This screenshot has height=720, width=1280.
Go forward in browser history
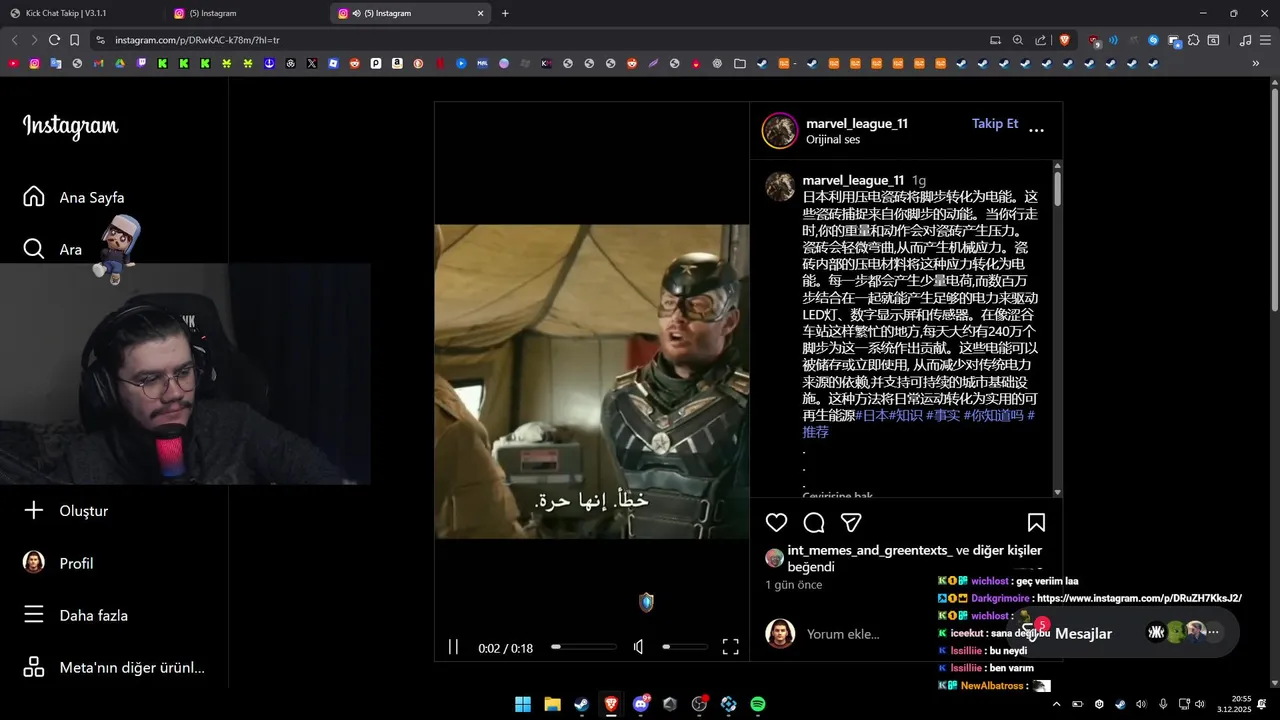point(34,40)
